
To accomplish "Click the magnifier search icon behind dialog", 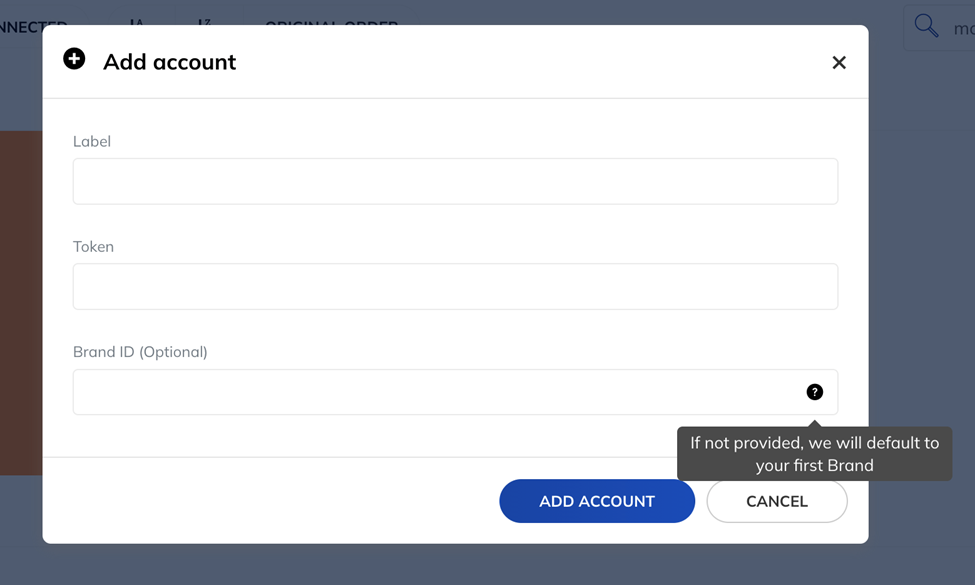I will 926,25.
